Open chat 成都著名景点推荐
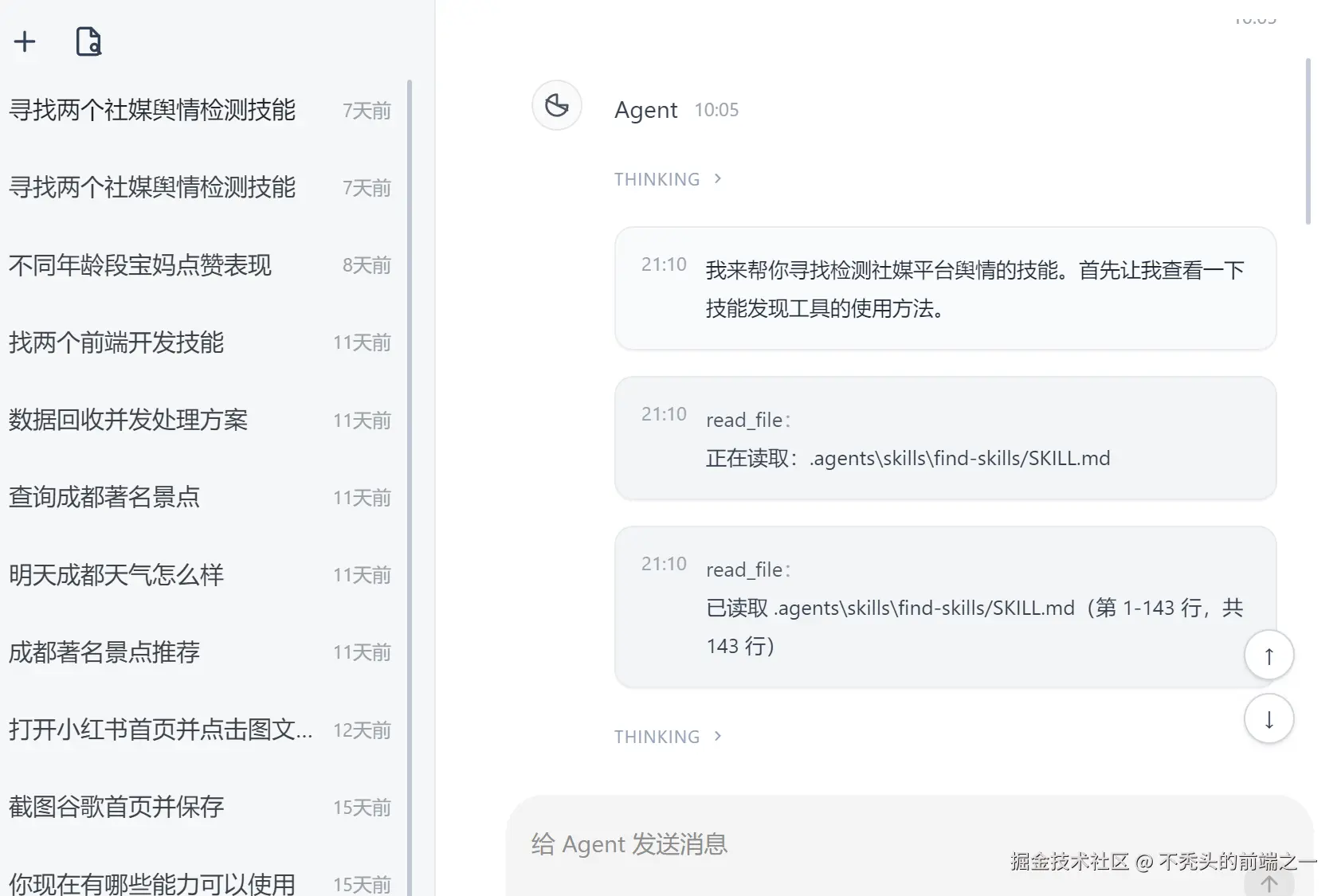 pos(200,652)
